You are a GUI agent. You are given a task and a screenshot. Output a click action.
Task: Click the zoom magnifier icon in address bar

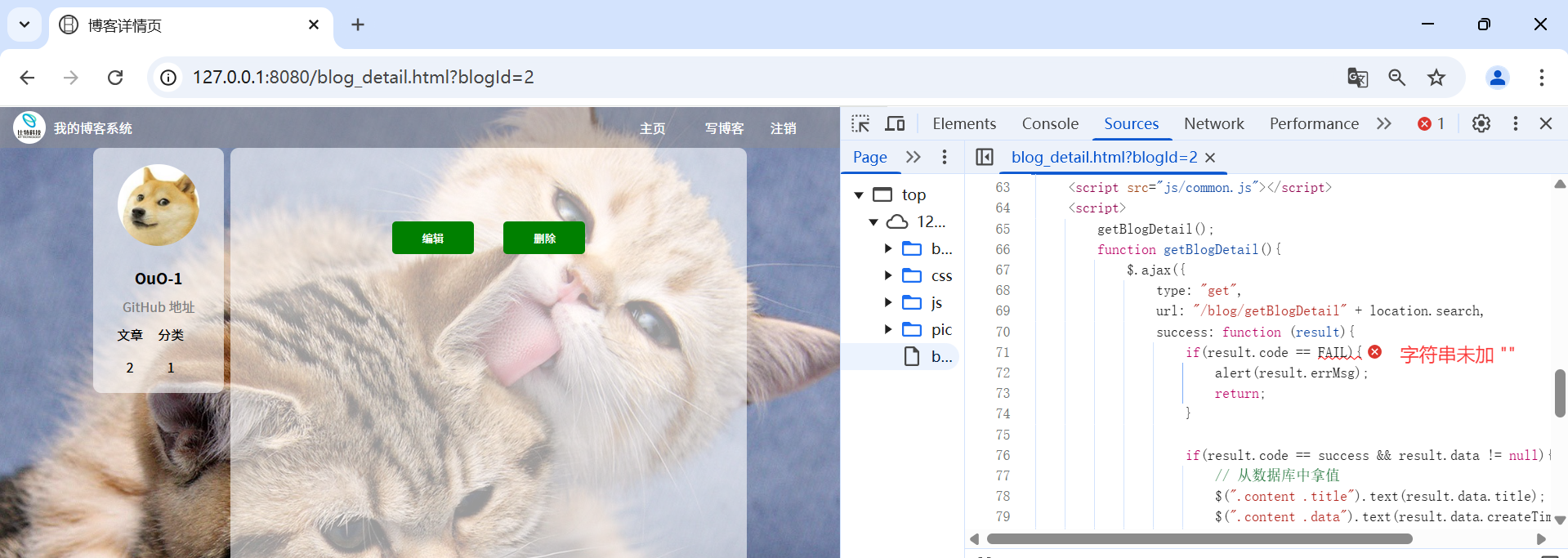click(x=1396, y=78)
